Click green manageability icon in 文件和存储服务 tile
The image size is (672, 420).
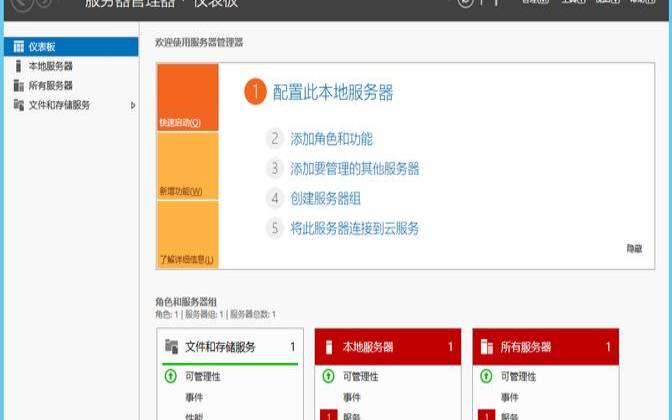coord(171,376)
